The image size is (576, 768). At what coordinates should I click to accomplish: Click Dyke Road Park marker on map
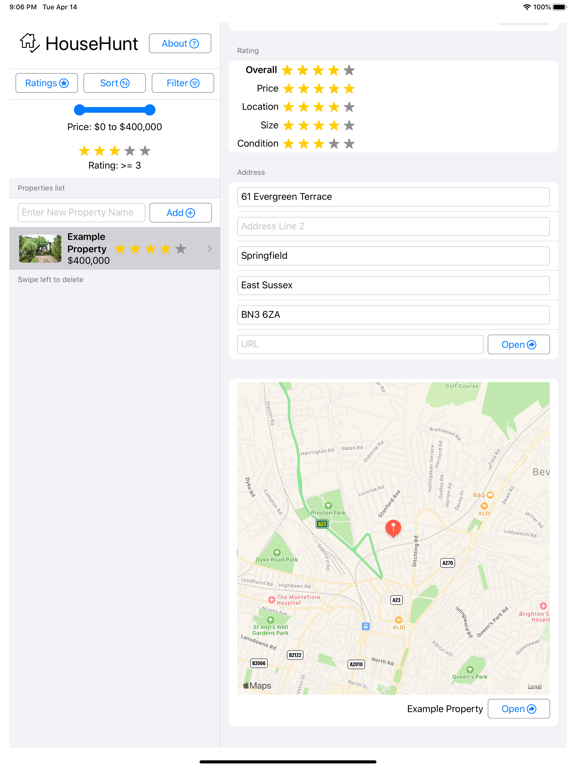pos(277,552)
